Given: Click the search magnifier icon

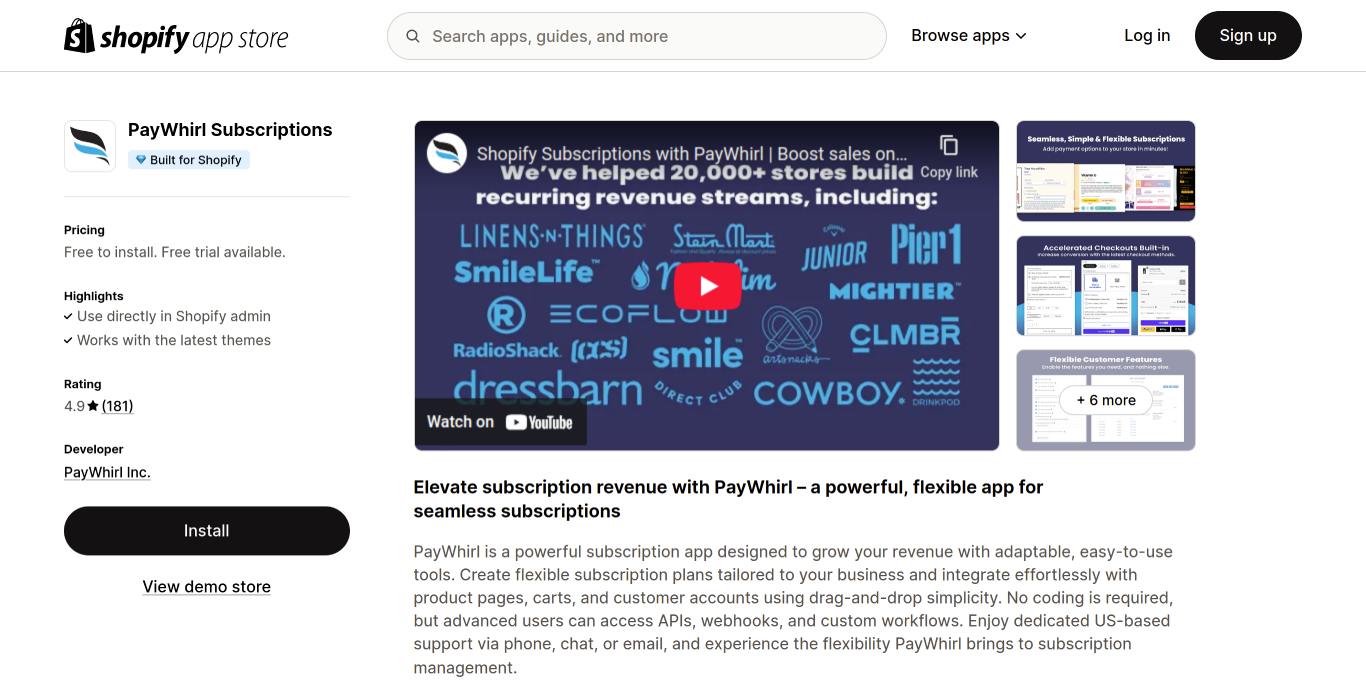Looking at the screenshot, I should [x=413, y=36].
